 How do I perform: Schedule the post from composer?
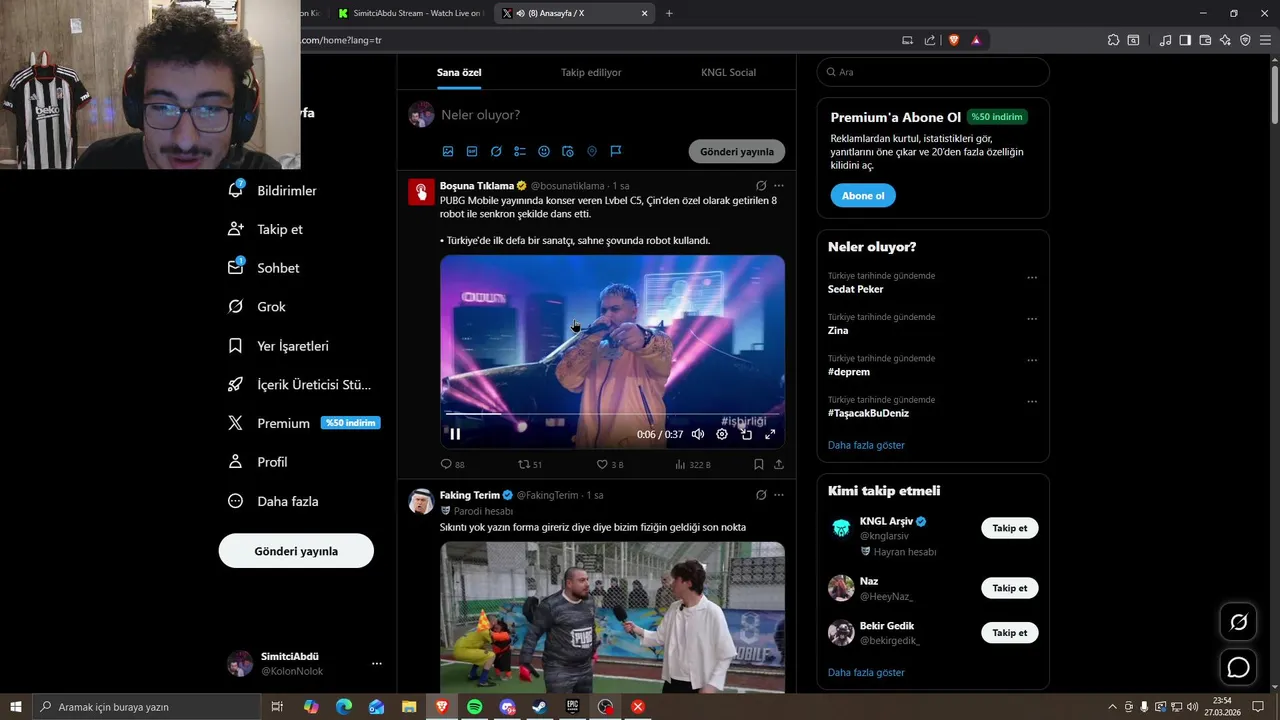(568, 151)
